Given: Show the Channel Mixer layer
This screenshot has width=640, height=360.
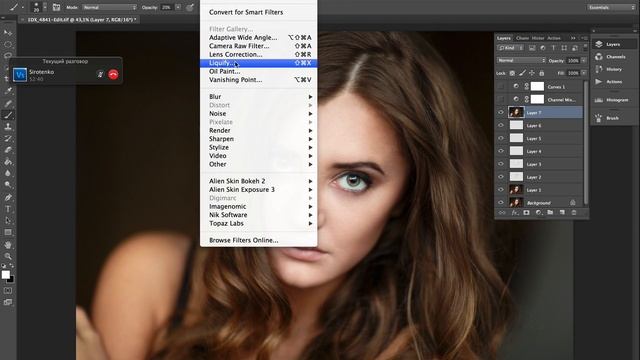Looking at the screenshot, I should 501,99.
